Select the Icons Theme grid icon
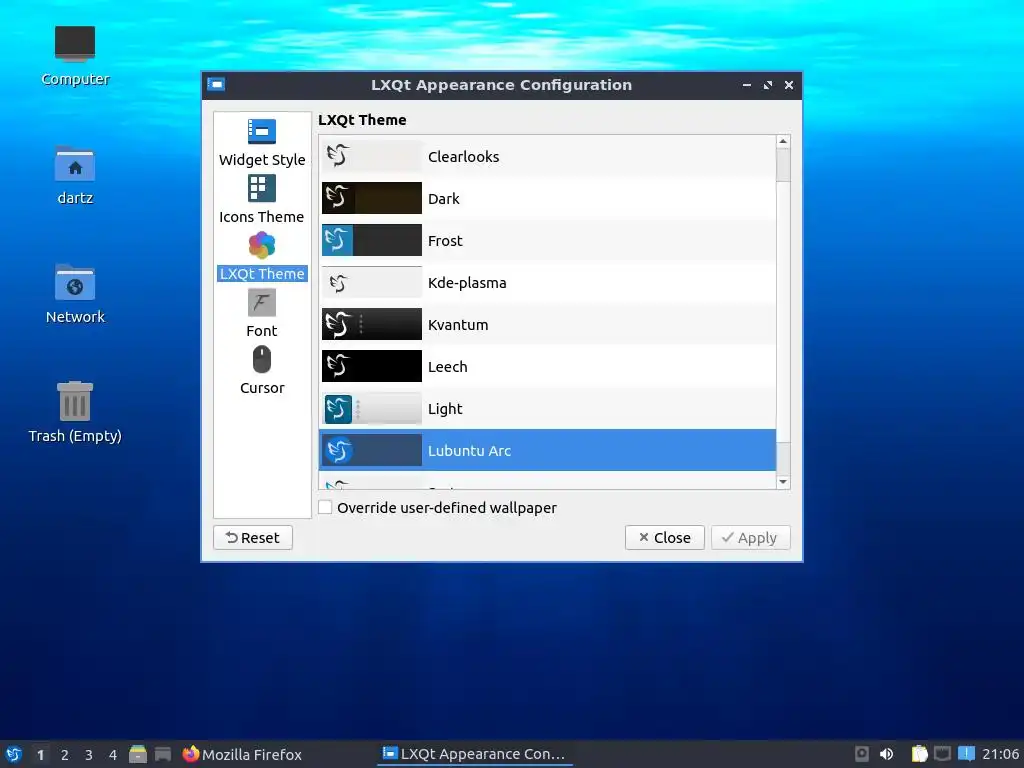Image resolution: width=1024 pixels, height=768 pixels. (262, 189)
